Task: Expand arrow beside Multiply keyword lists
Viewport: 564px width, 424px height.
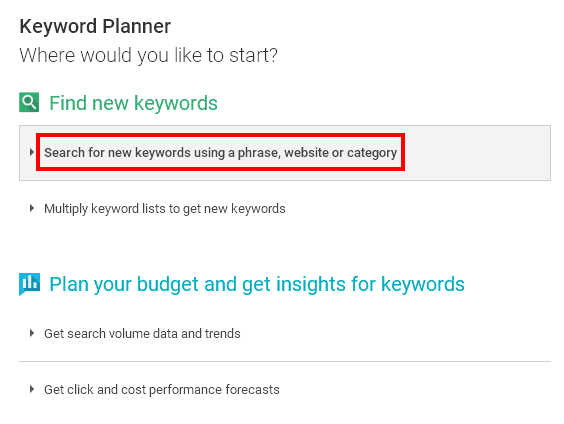Action: 32,208
